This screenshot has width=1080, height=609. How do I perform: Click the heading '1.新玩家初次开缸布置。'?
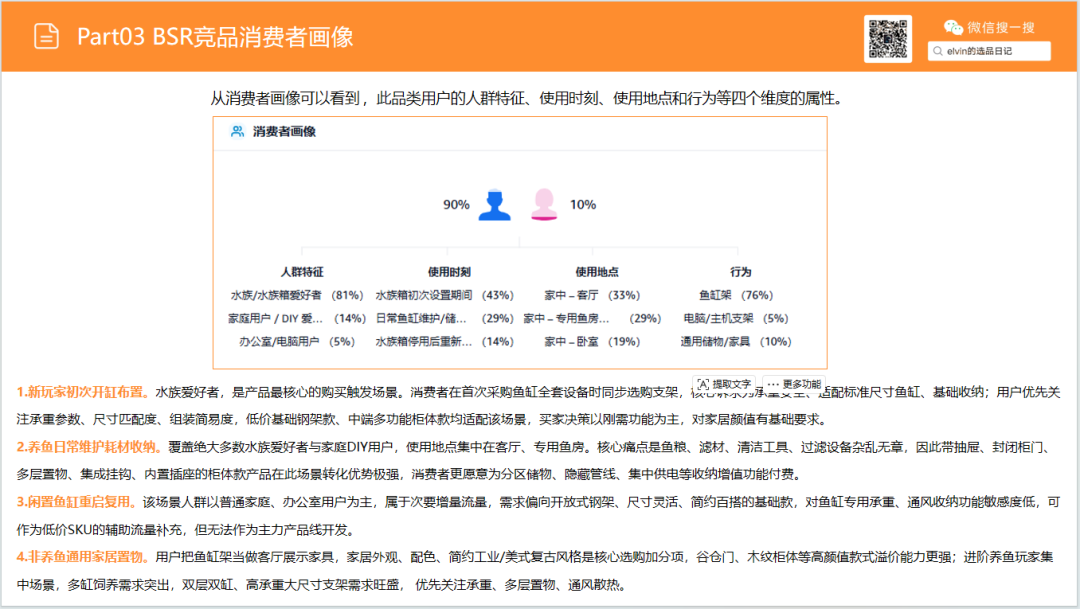click(x=85, y=392)
